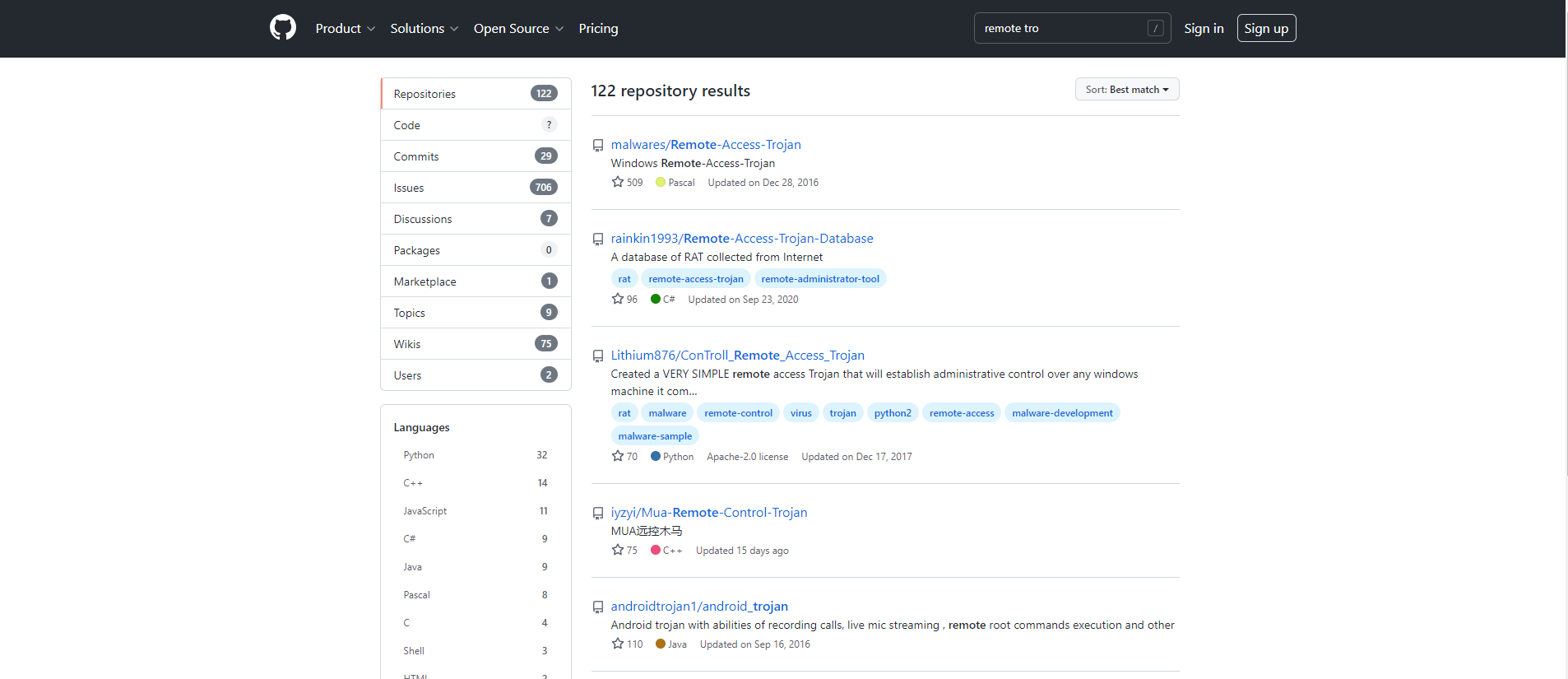Click repo icon beside iyzyi/Mua-Remote-Control-Trojan
This screenshot has height=679, width=1568.
point(598,514)
